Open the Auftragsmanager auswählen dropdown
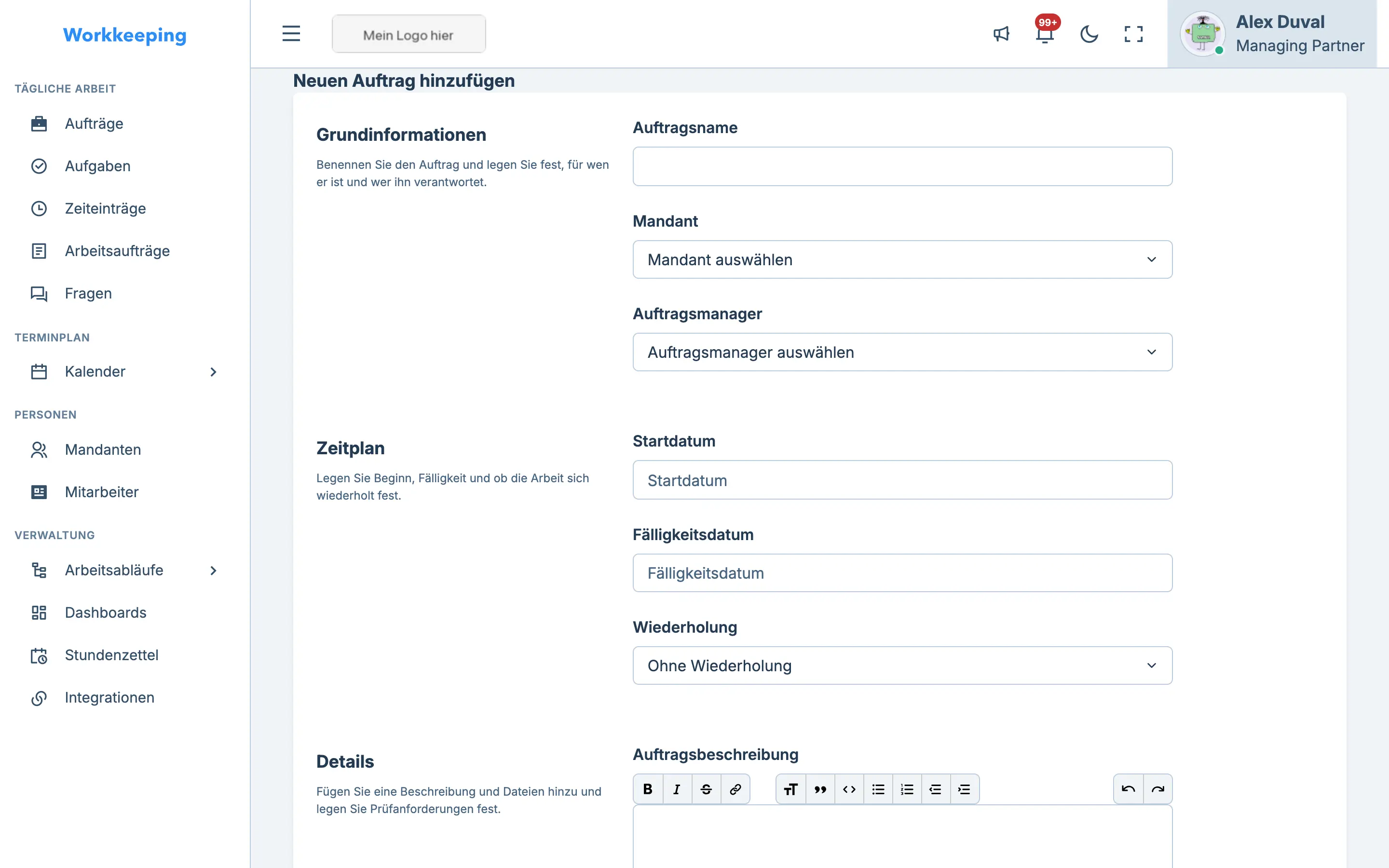1389x868 pixels. (x=902, y=352)
